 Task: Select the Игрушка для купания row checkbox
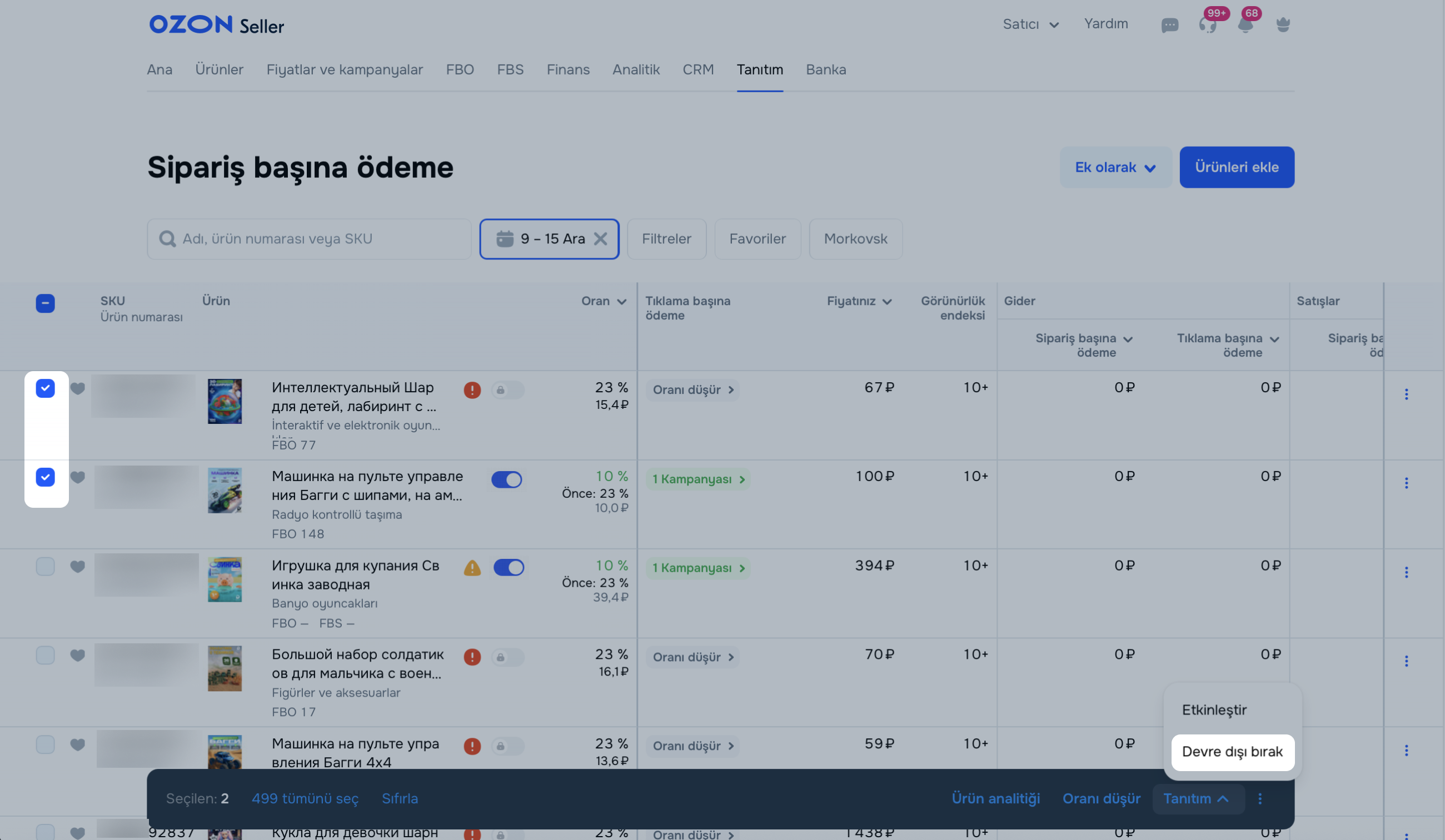(x=46, y=567)
